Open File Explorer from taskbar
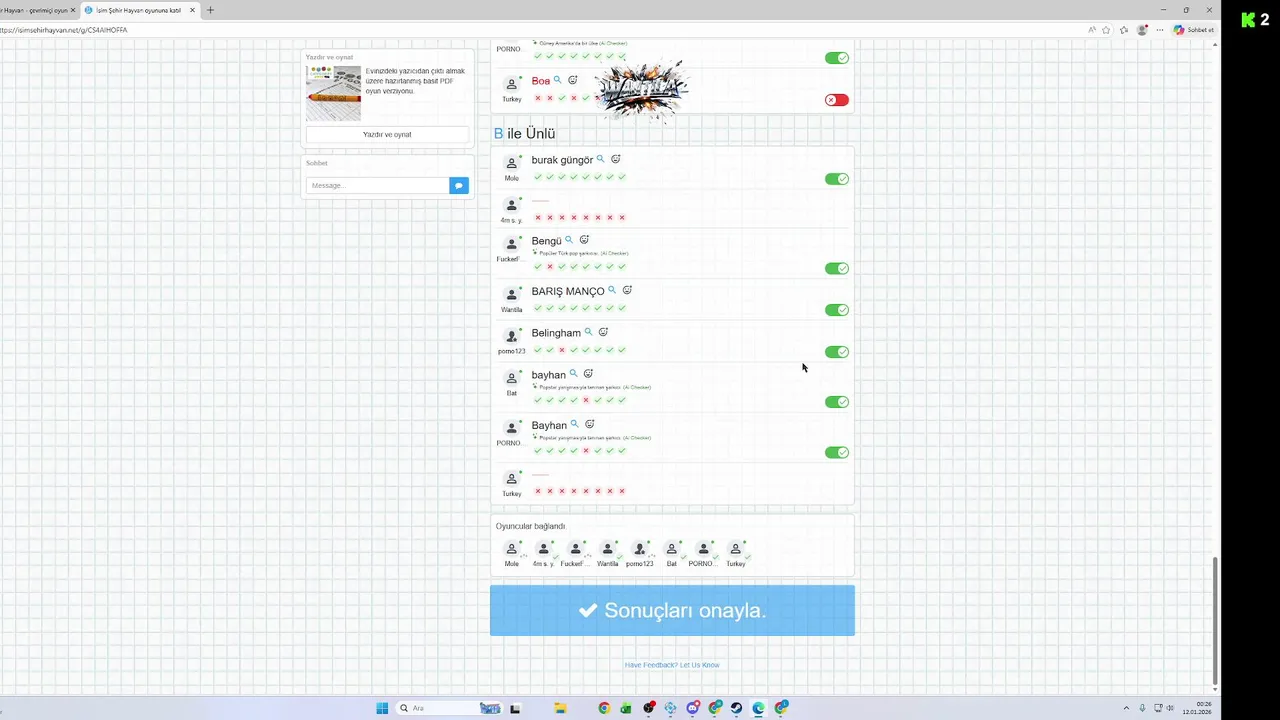Screen dimensions: 1280x720 [561, 708]
